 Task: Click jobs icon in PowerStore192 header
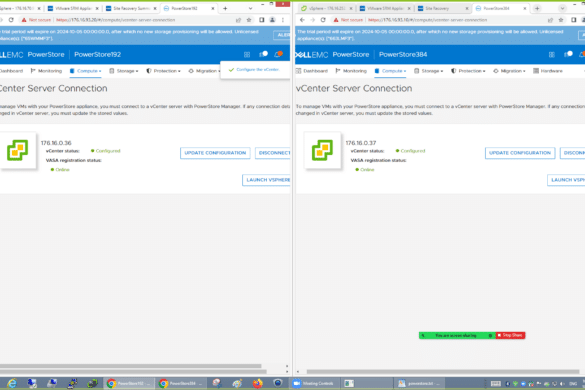[263, 54]
